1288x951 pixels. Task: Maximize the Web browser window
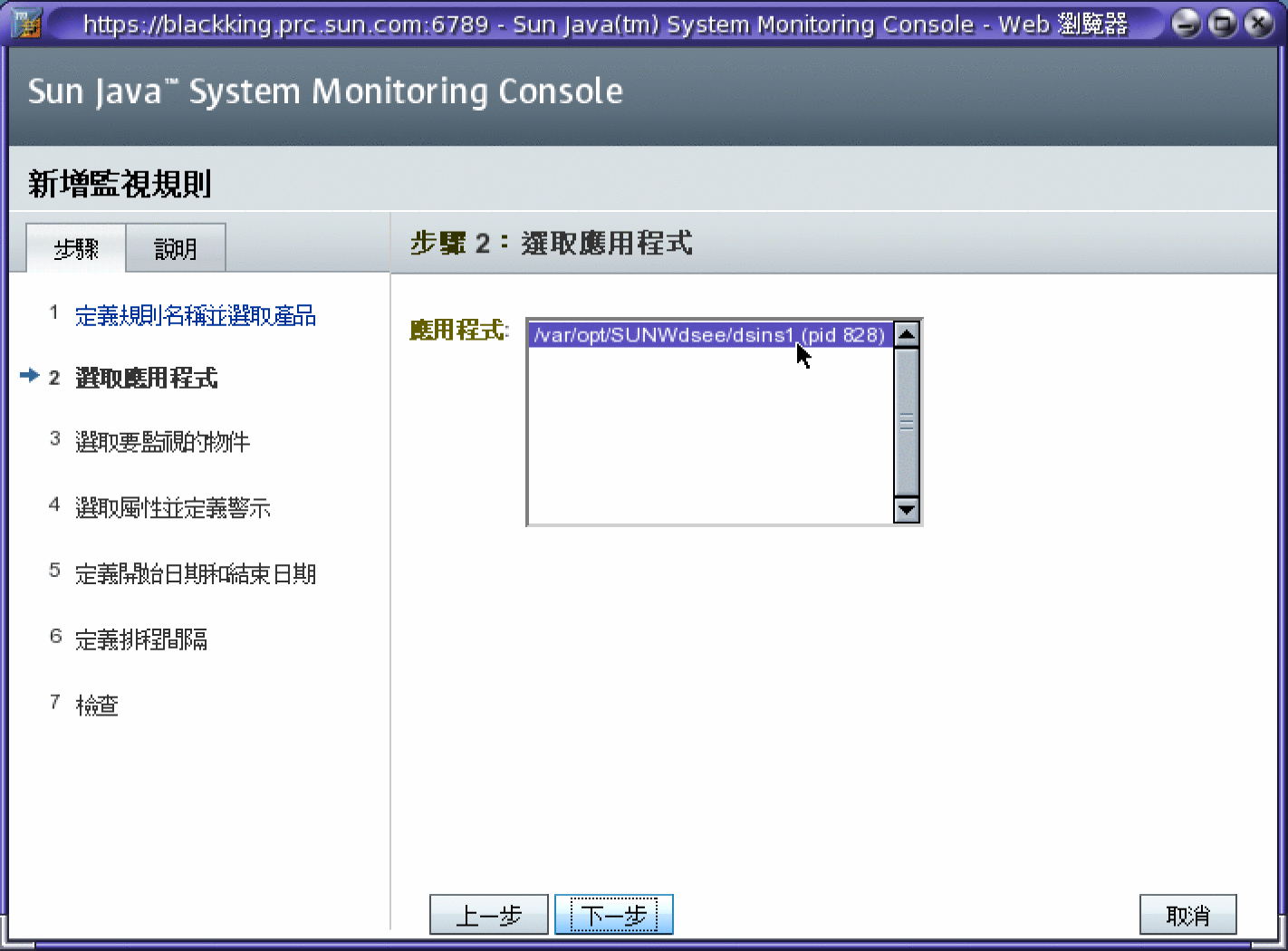(x=1222, y=23)
